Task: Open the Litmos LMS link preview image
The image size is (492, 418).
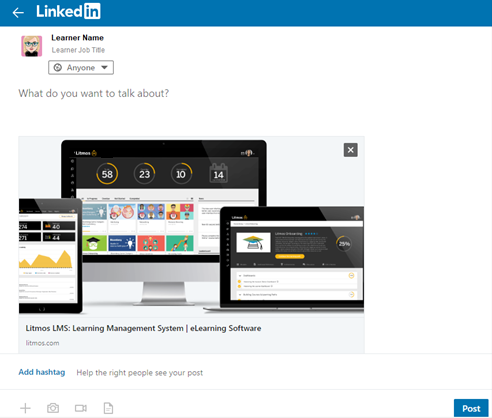Action: click(191, 227)
